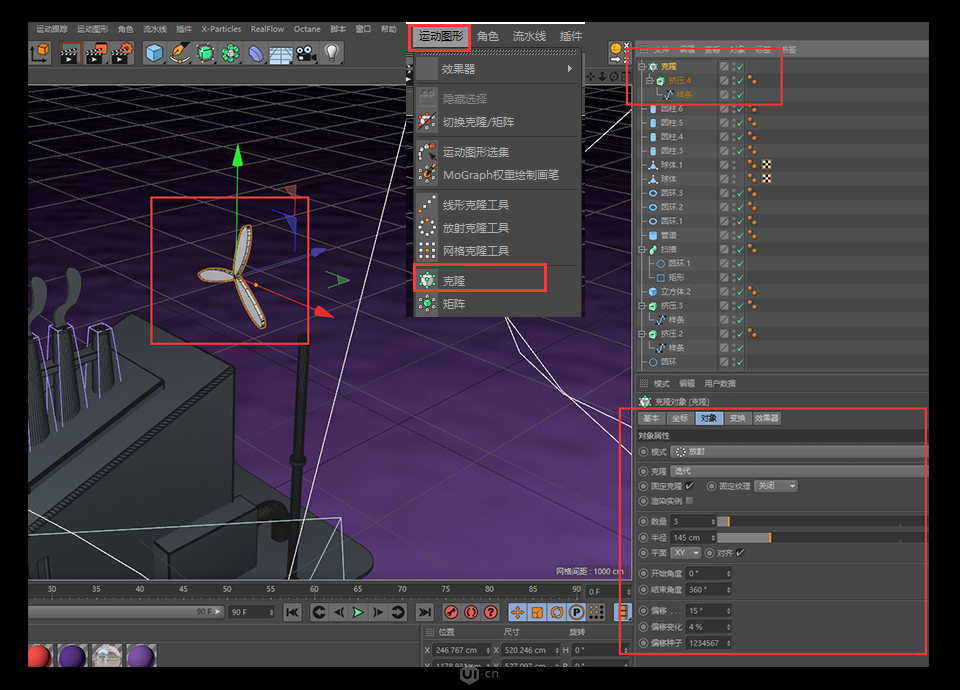960x690 pixels.
Task: Click the go-to-end-frame button in the timeline
Action: click(425, 612)
